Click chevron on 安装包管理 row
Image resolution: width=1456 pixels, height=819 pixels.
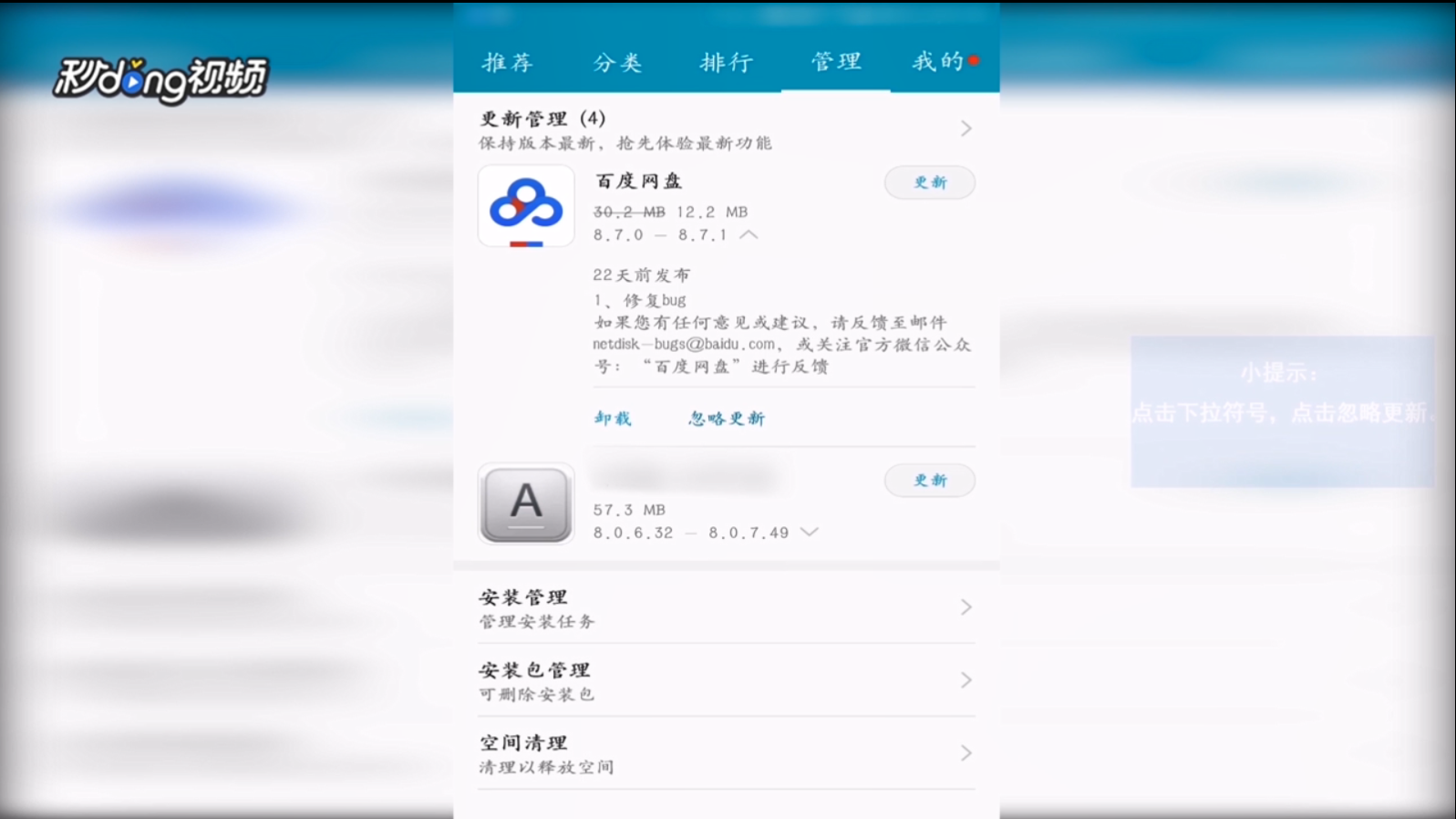click(966, 680)
